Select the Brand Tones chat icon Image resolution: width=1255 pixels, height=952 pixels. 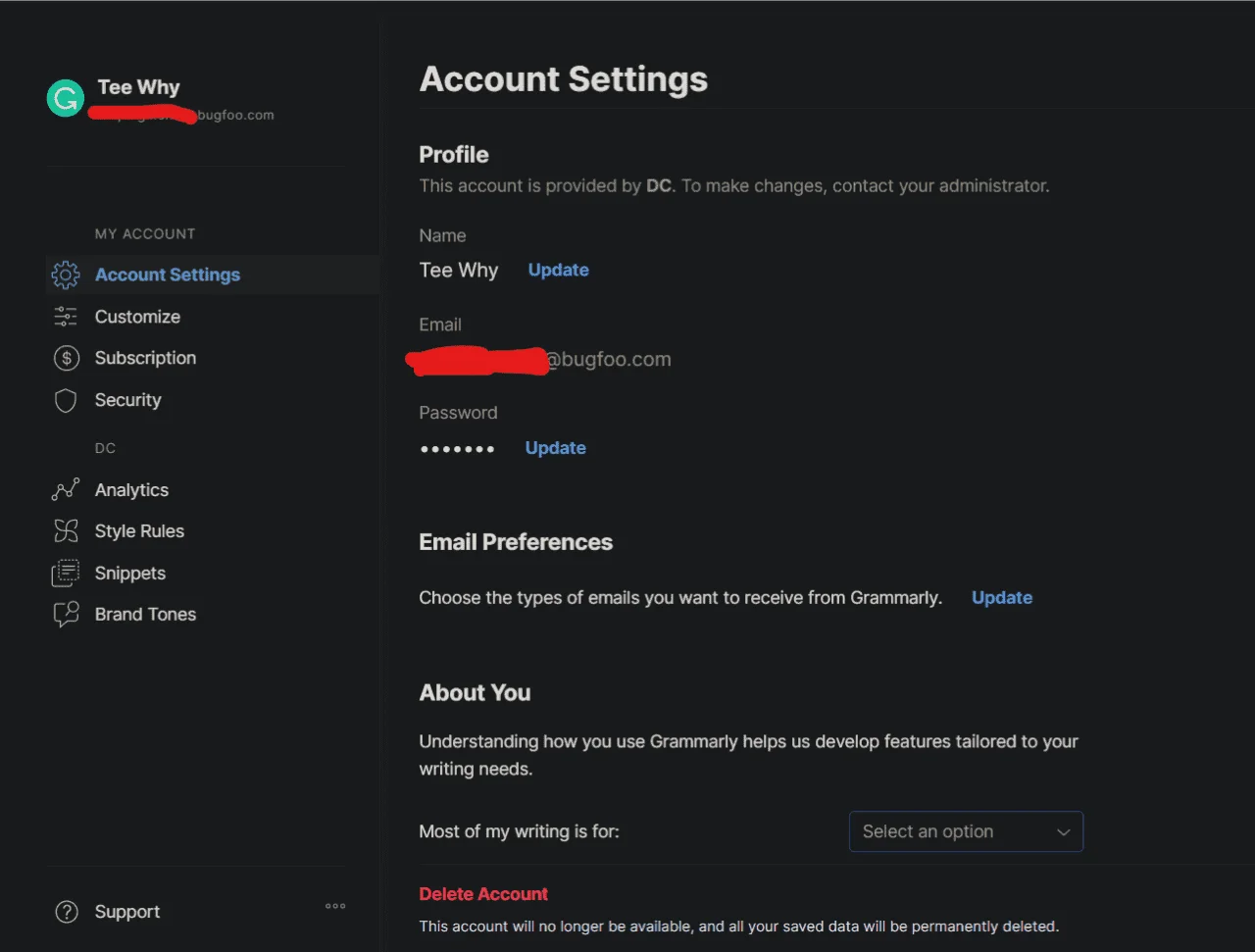click(66, 615)
